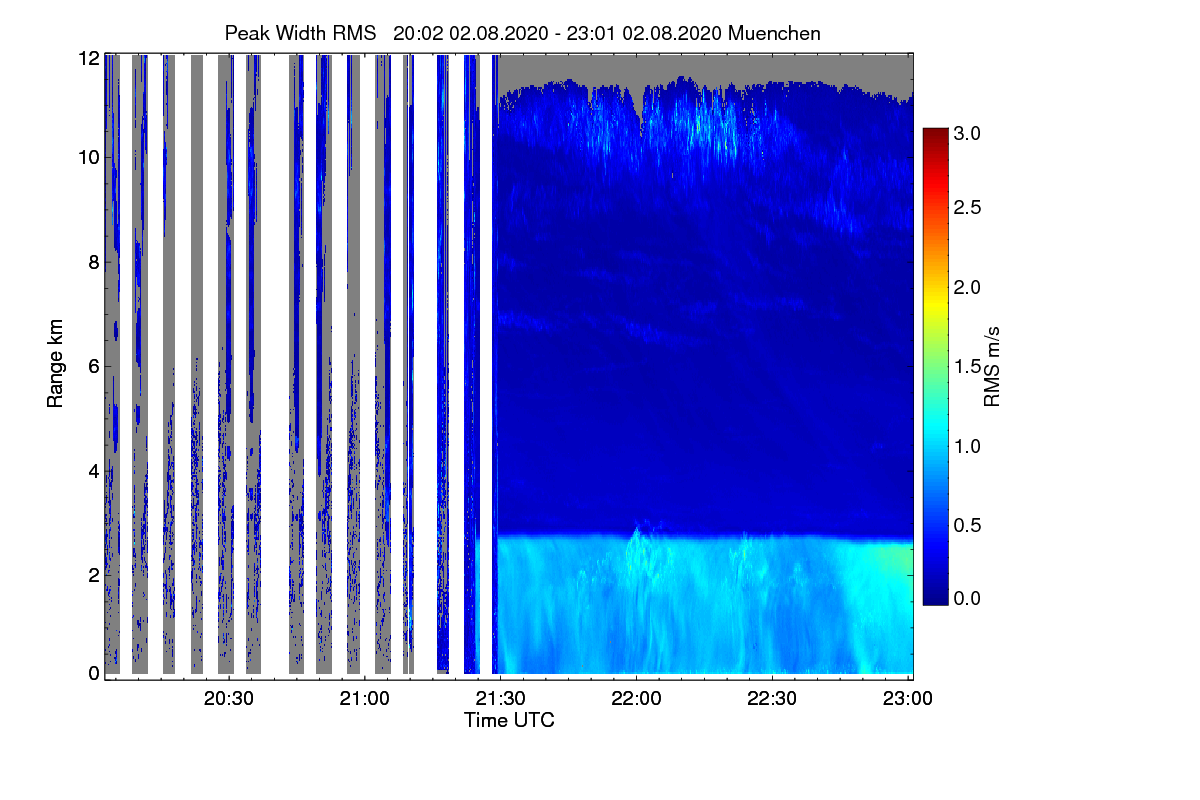The height and width of the screenshot is (800, 1200).
Task: Click the colorbar value 1.0
Action: click(967, 445)
